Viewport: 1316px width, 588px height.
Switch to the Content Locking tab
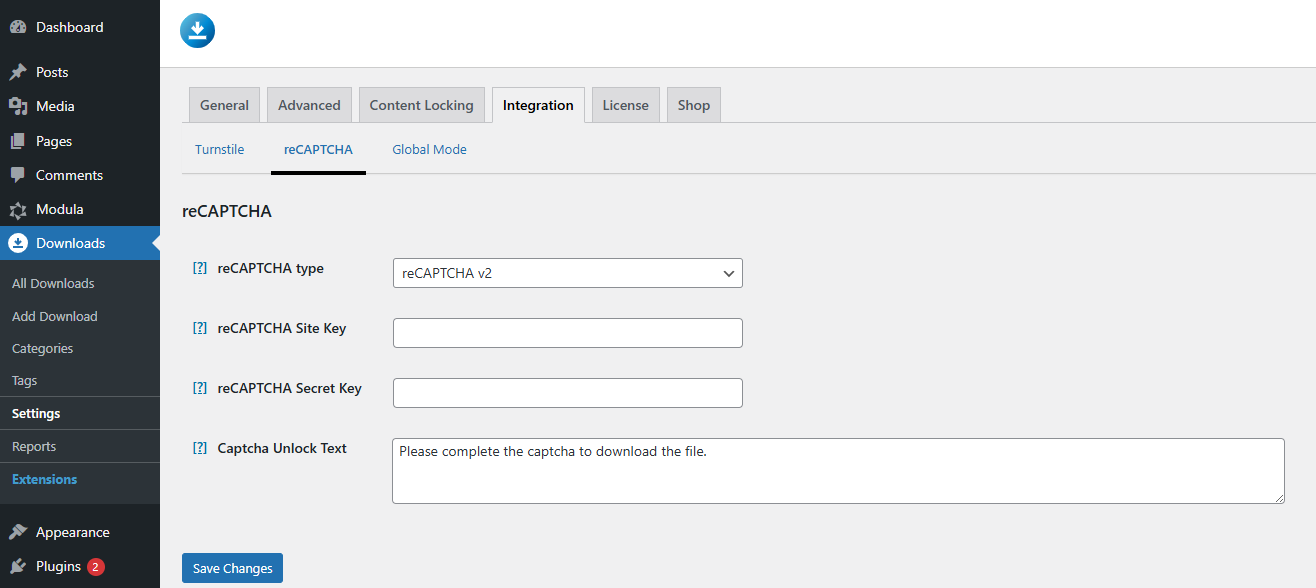coord(422,105)
